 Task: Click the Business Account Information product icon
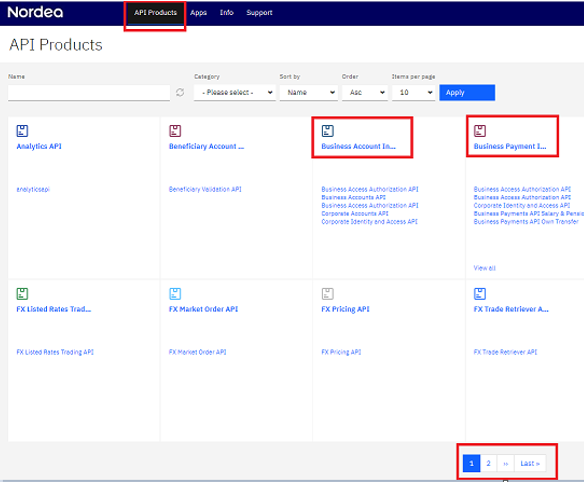click(328, 131)
